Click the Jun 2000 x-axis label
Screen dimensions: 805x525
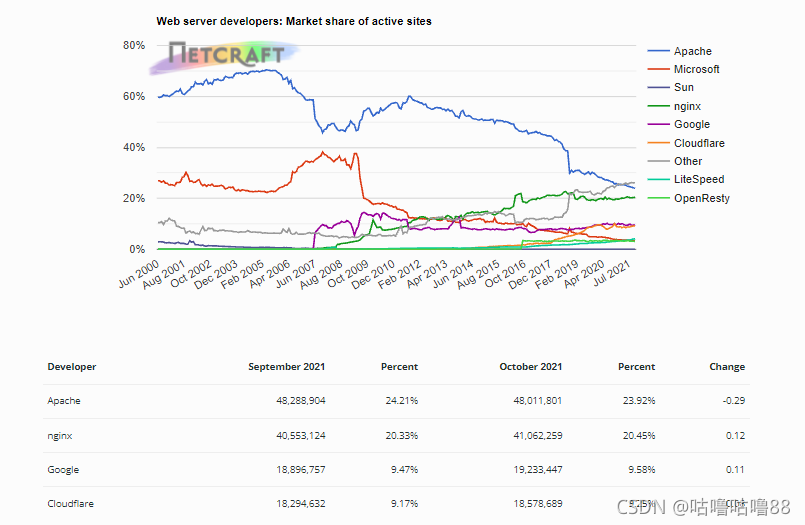(139, 275)
